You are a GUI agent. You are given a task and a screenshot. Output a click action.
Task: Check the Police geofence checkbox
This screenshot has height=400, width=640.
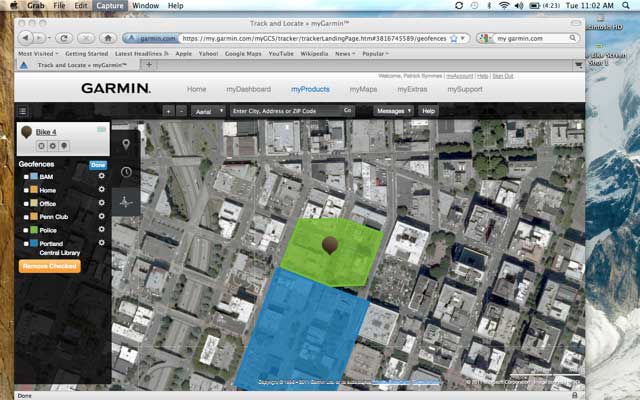pos(26,230)
